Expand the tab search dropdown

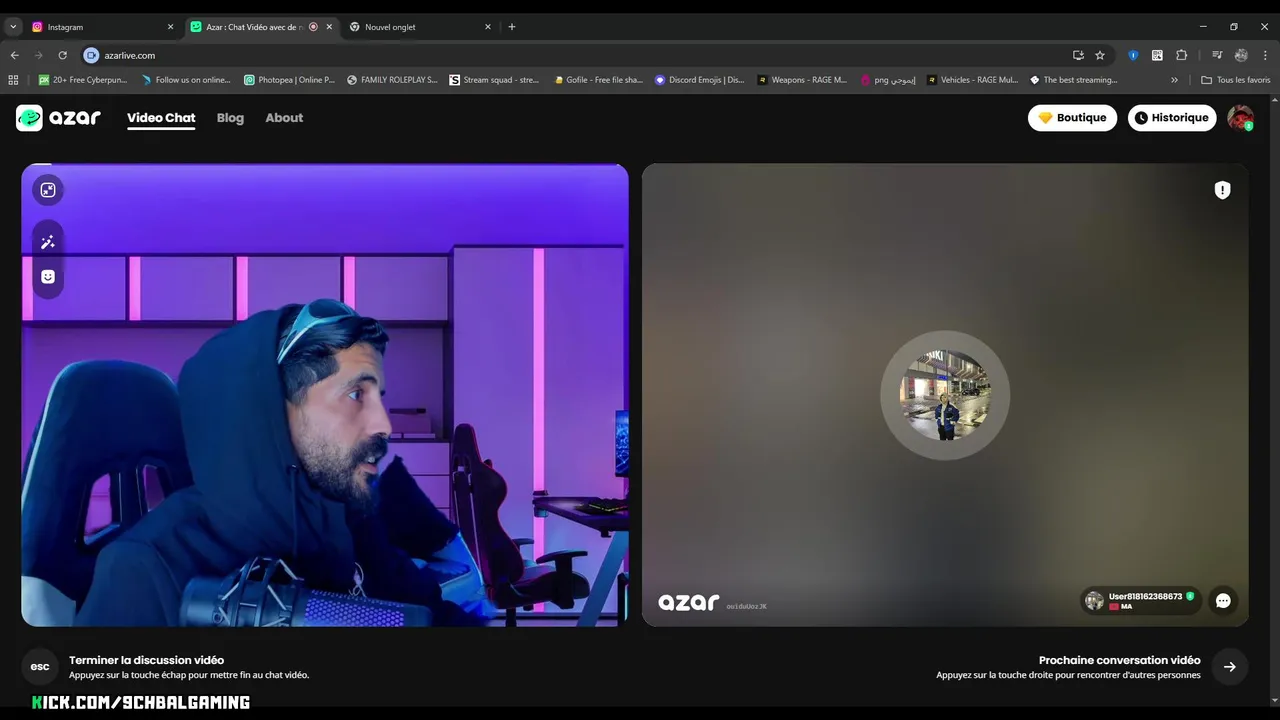tap(13, 27)
